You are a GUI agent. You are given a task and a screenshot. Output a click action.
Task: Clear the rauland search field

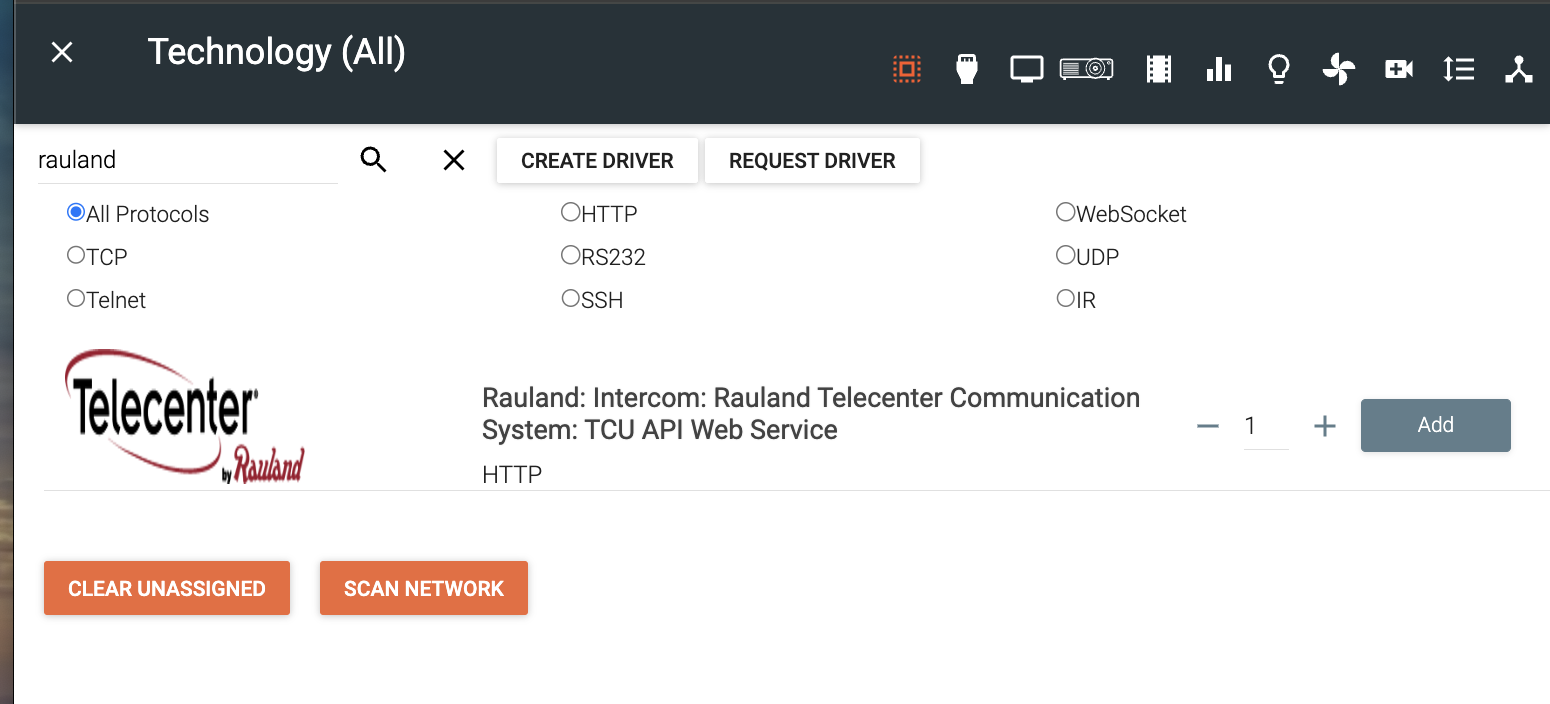point(453,160)
